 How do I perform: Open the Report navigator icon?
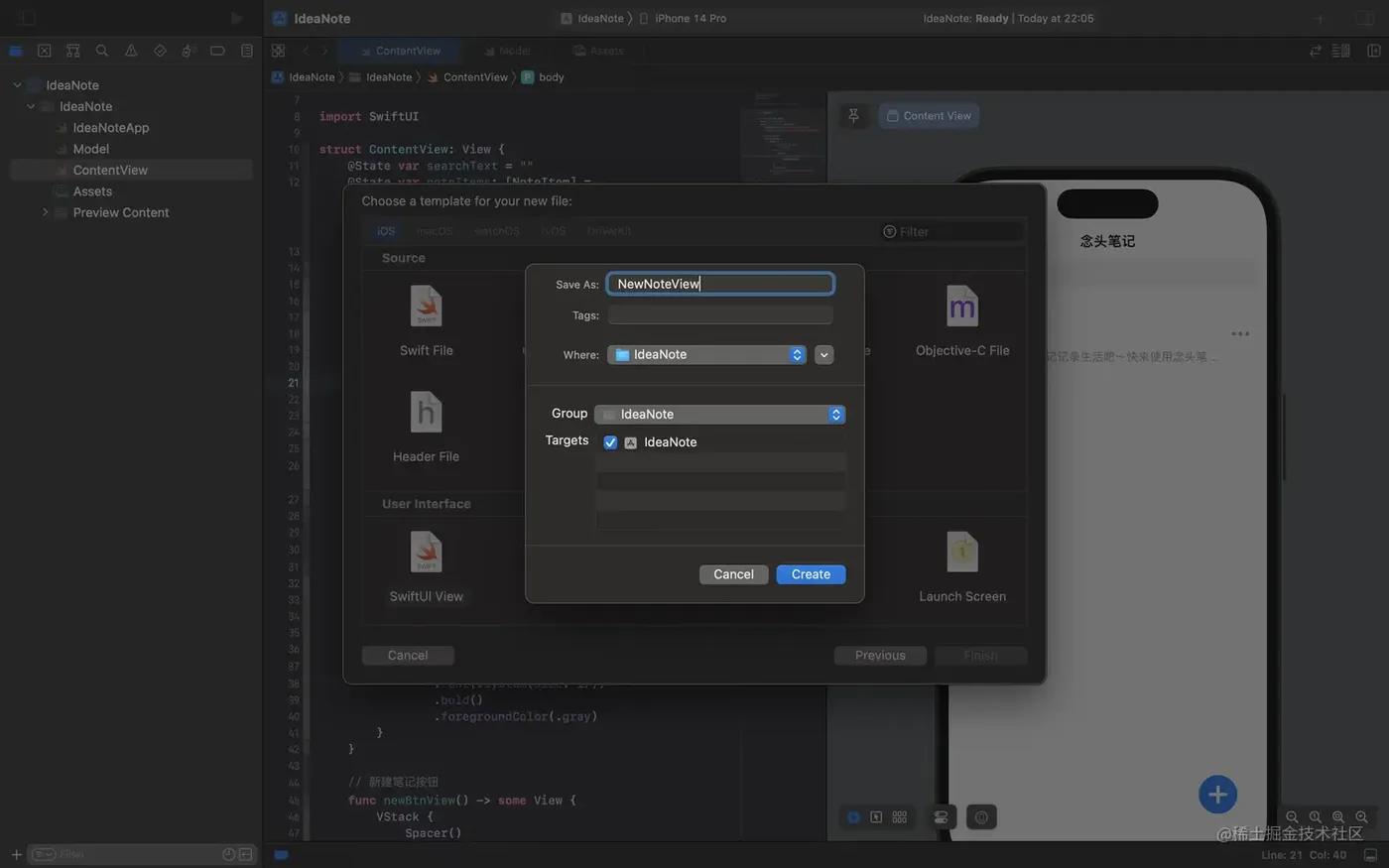247,51
